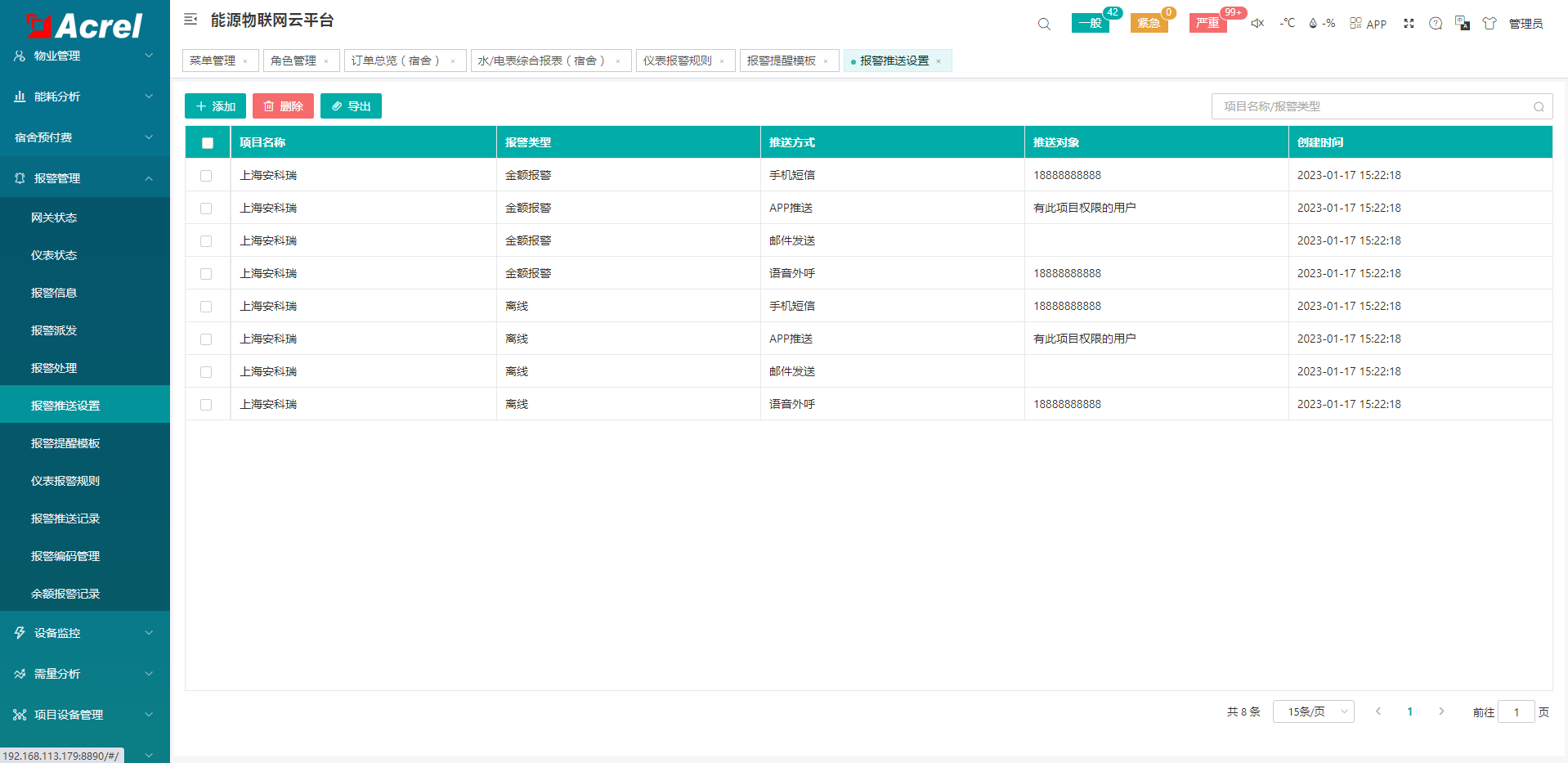The image size is (1568, 763).
Task: Check the 离线 手机短信 row
Action: coord(206,307)
